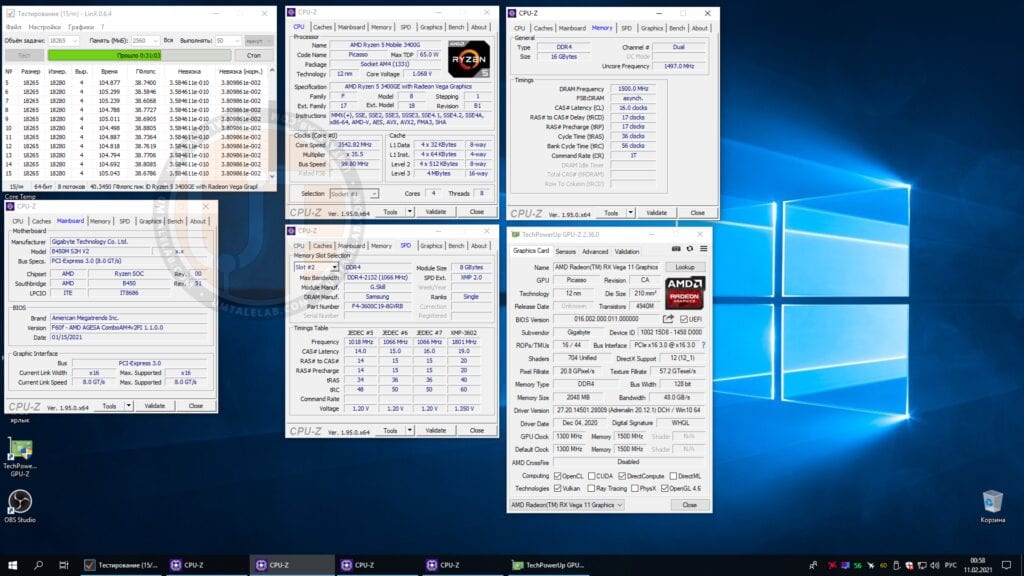Toggle the Vulkan checkbox
1024x576 pixels.
pos(557,488)
